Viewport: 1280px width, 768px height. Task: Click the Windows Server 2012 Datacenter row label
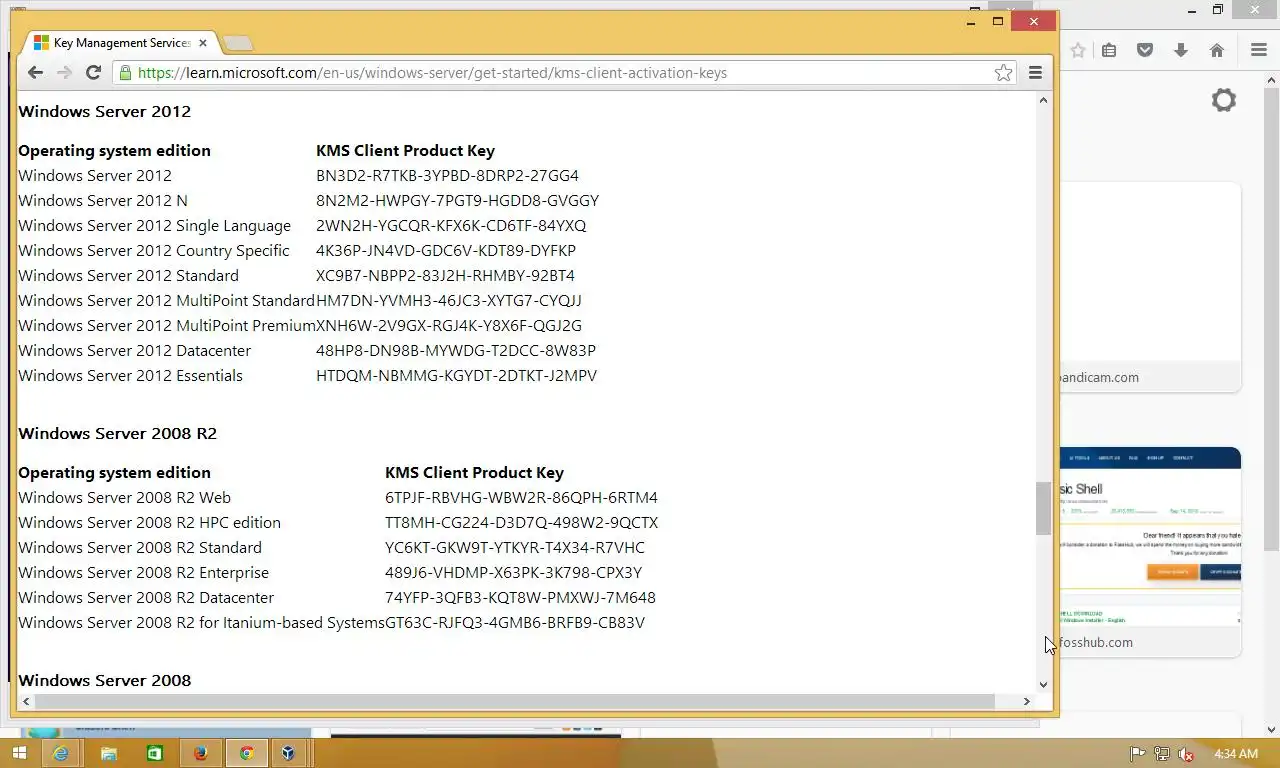click(134, 351)
